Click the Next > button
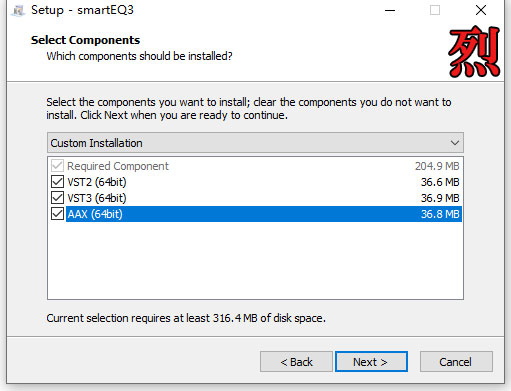Viewport: 511px width, 391px height. 371,362
